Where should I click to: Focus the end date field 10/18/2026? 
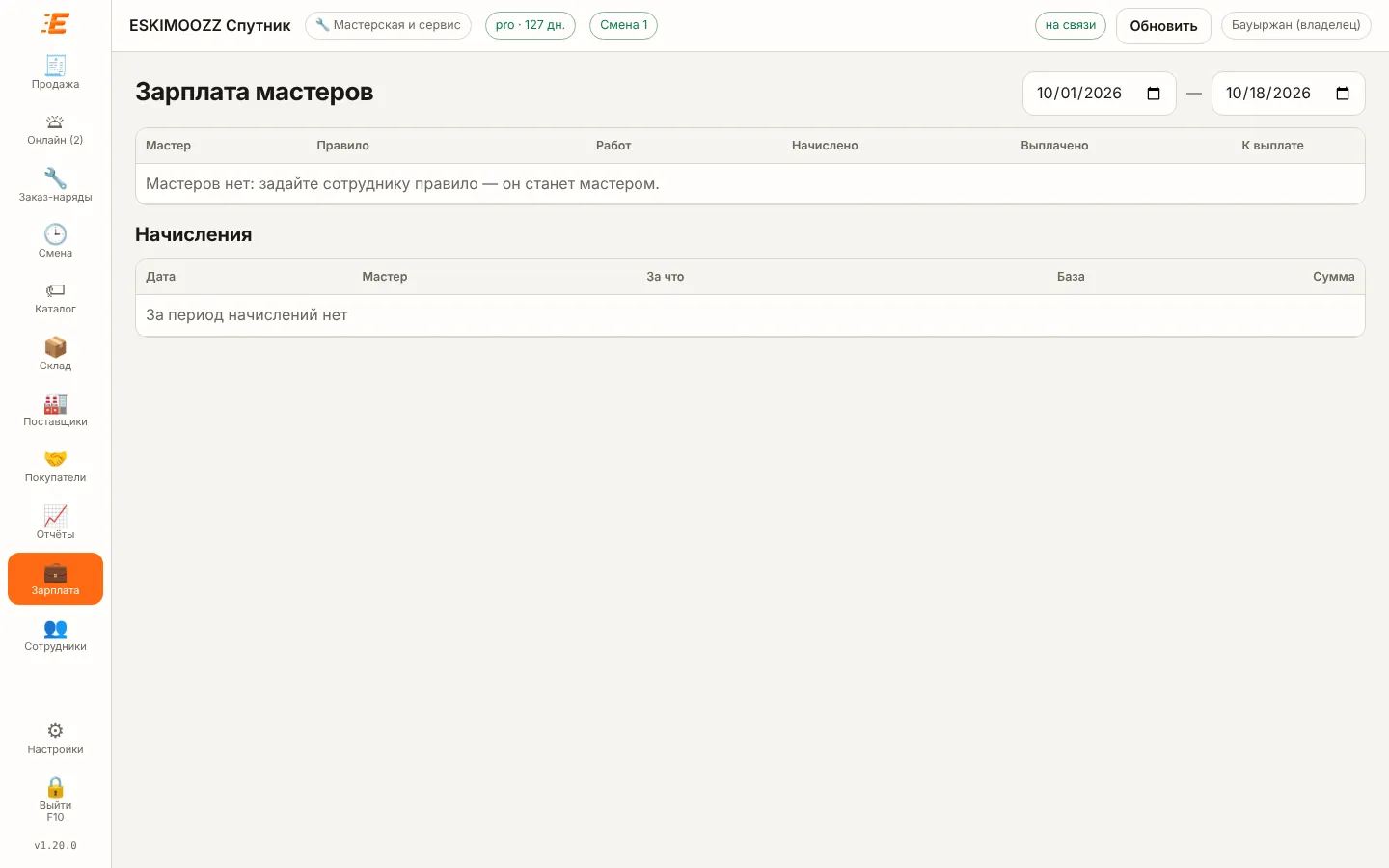[1289, 94]
